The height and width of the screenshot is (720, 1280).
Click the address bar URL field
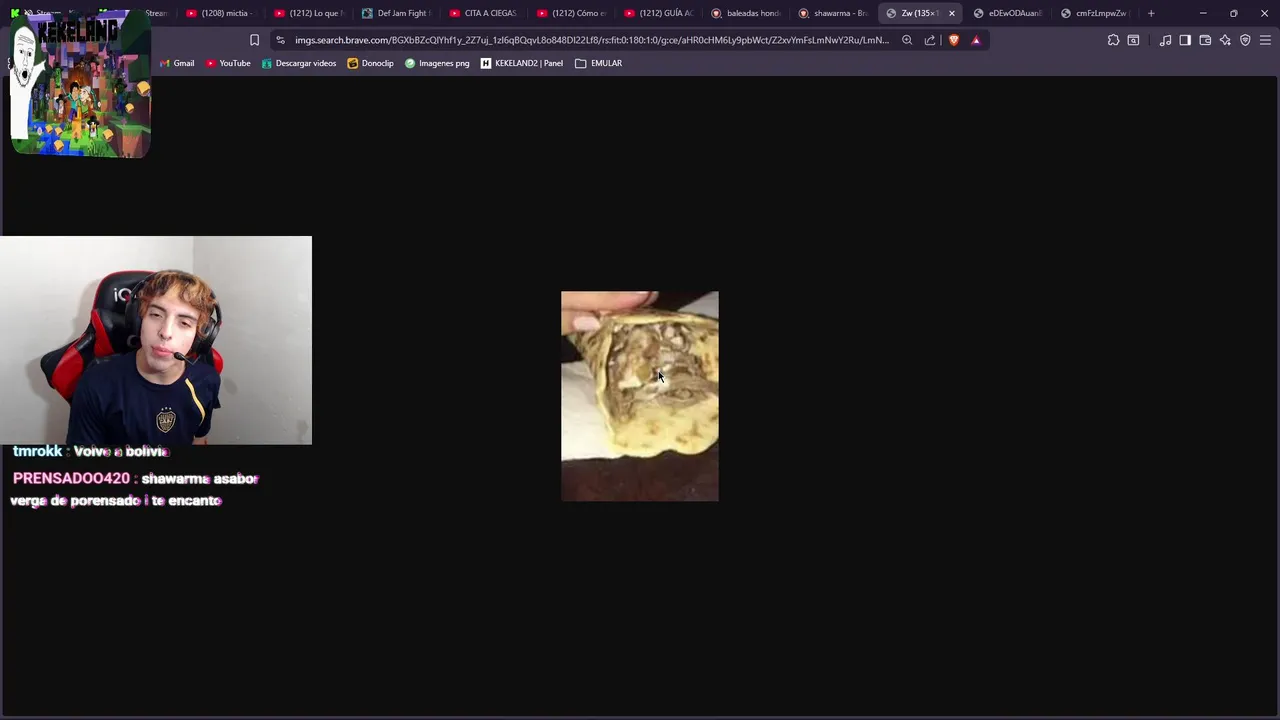tap(591, 40)
